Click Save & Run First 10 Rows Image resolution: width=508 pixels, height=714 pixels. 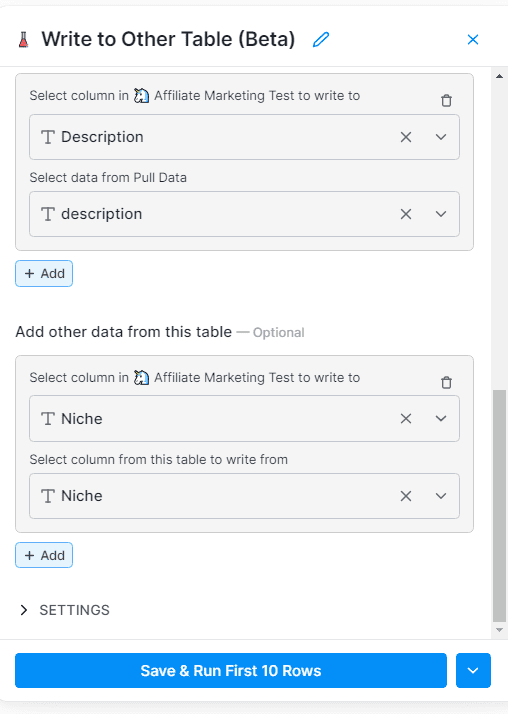(x=231, y=670)
